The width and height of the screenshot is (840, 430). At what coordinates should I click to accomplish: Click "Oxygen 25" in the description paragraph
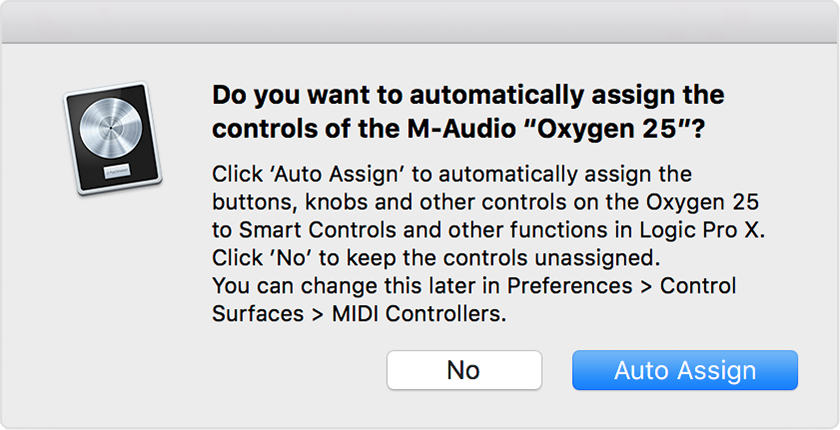702,202
